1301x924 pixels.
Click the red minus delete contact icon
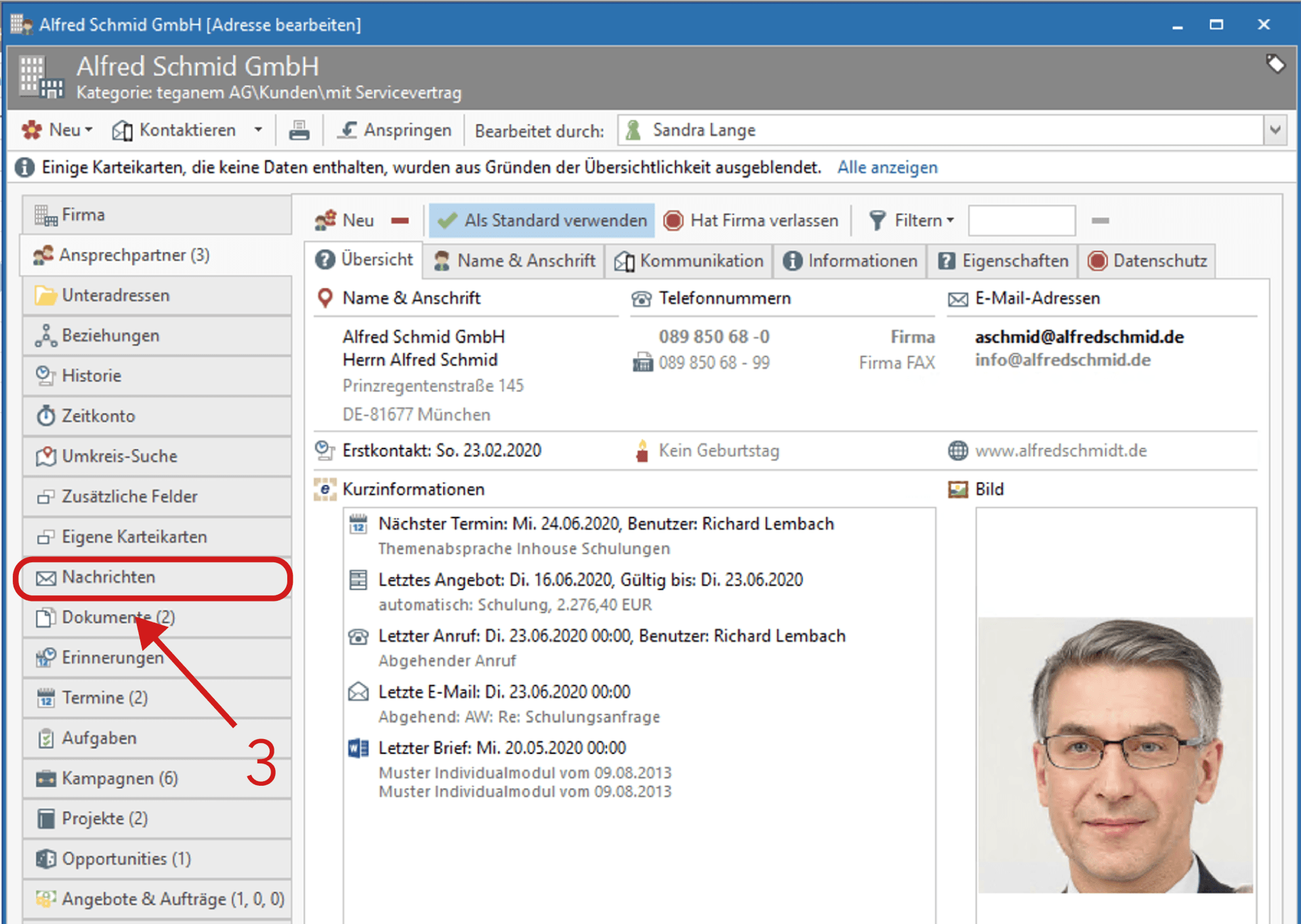pos(400,221)
